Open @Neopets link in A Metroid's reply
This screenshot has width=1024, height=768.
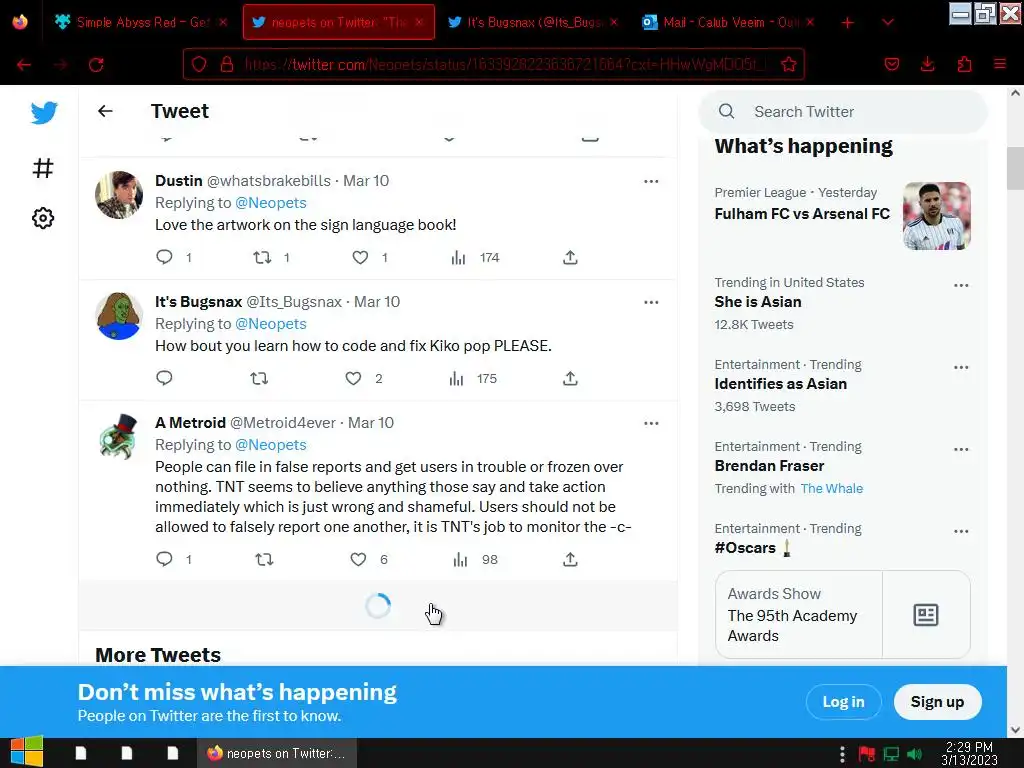click(x=270, y=444)
